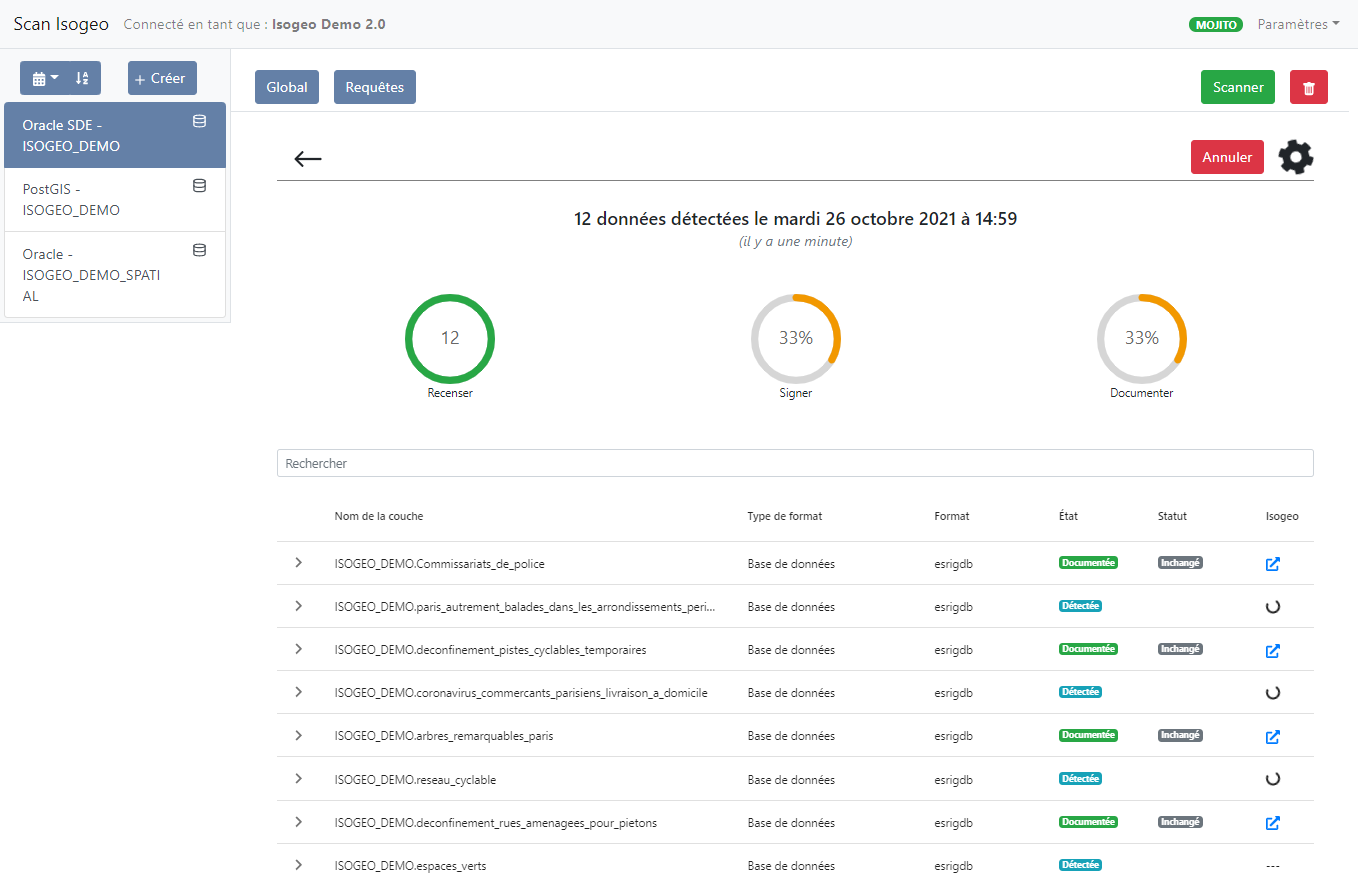Click ISOGEO_DEMO.reseau_cyclable layer name
Viewport: 1358px width, 886px height.
pyautogui.click(x=415, y=780)
